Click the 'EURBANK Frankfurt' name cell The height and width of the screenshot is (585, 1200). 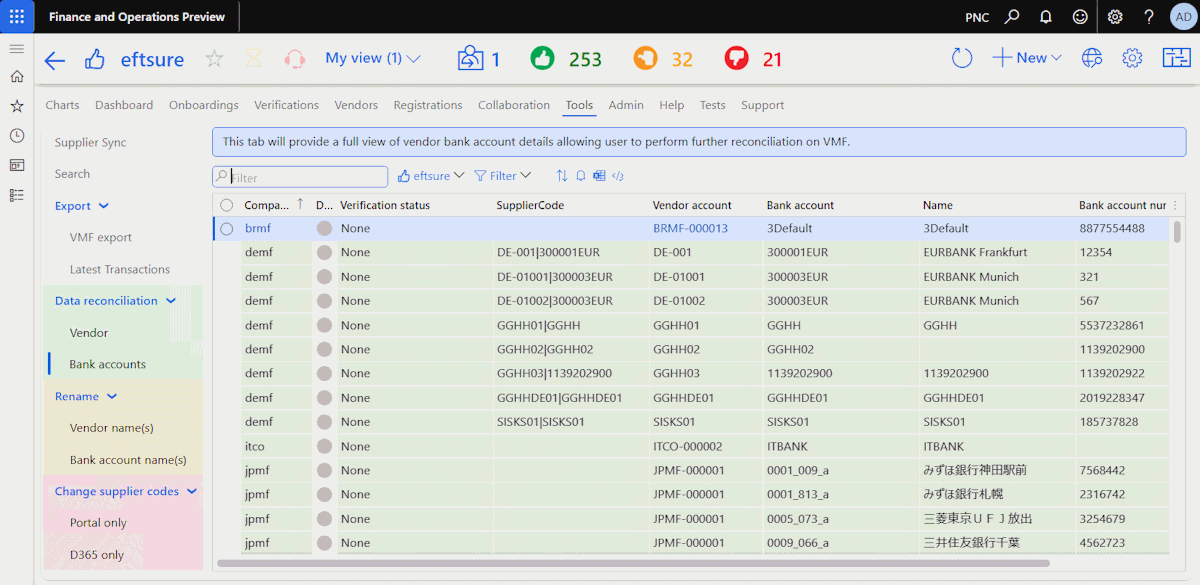[997, 253]
